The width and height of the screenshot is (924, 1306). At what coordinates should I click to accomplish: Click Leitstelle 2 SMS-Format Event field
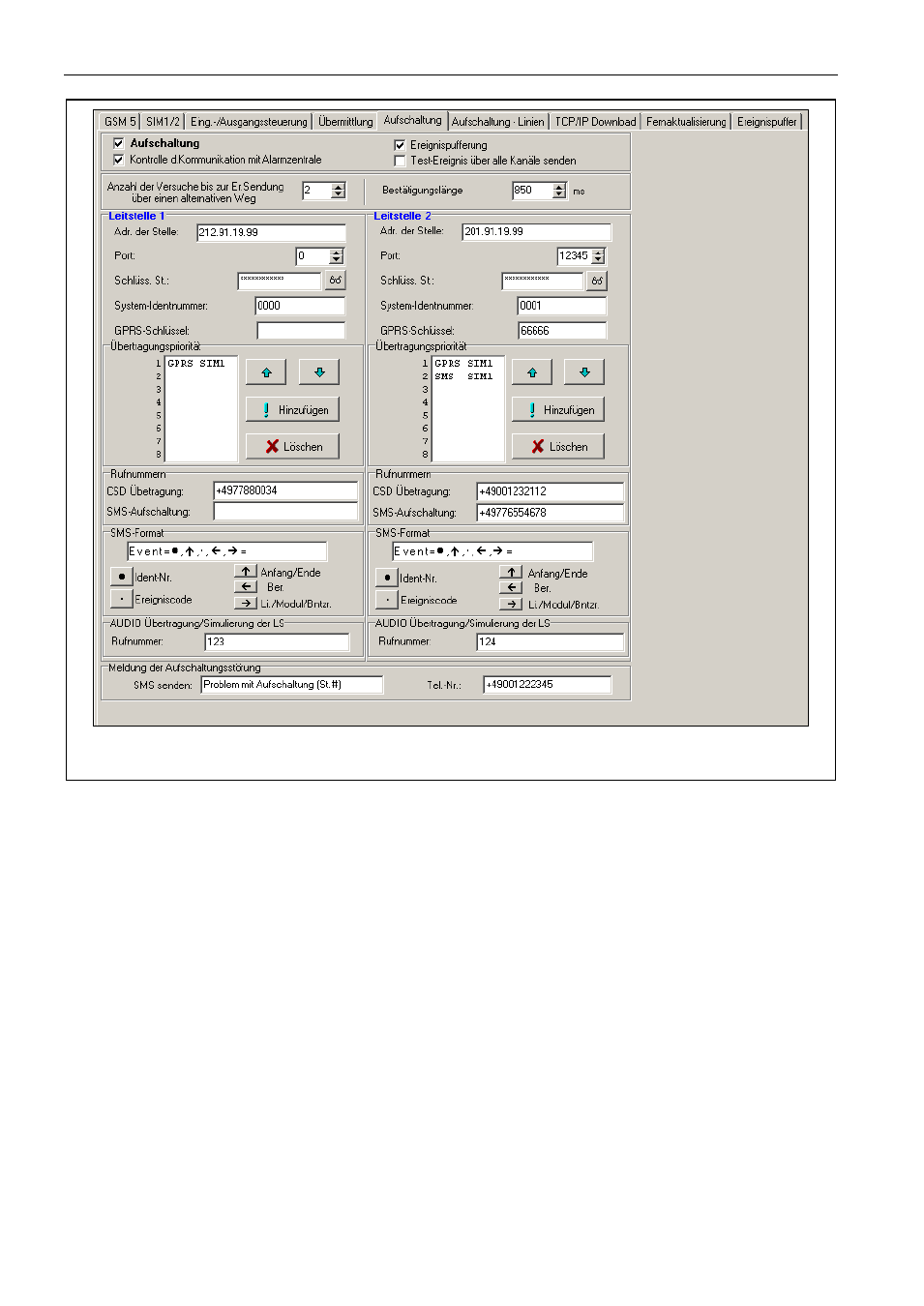point(492,551)
